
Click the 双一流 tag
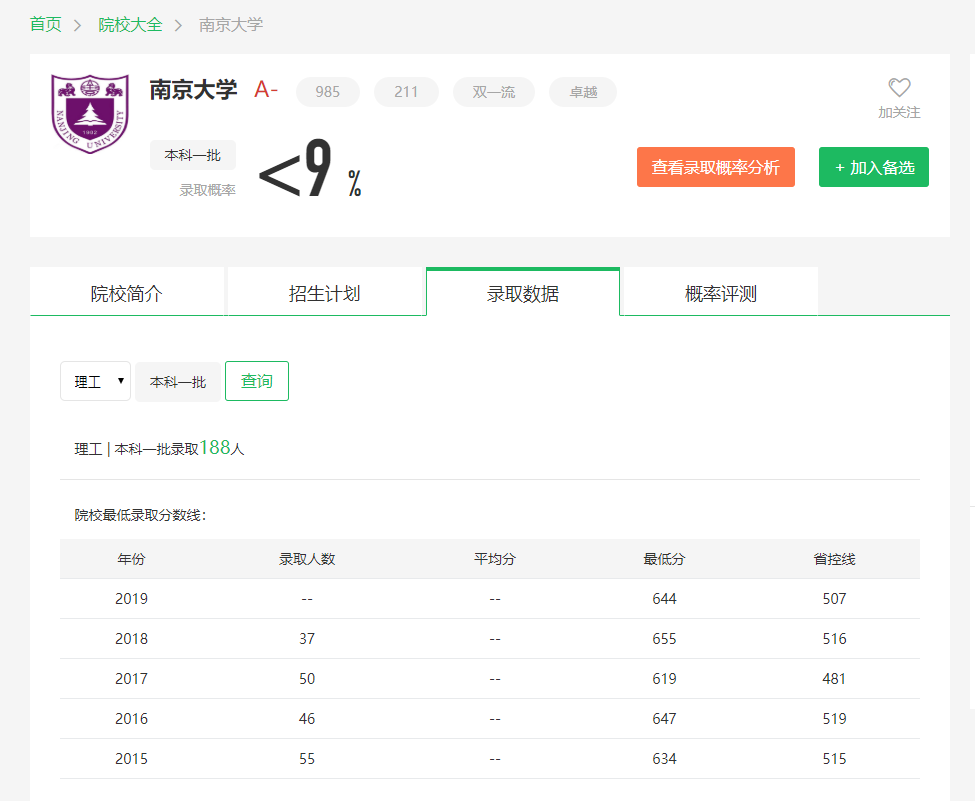[494, 92]
